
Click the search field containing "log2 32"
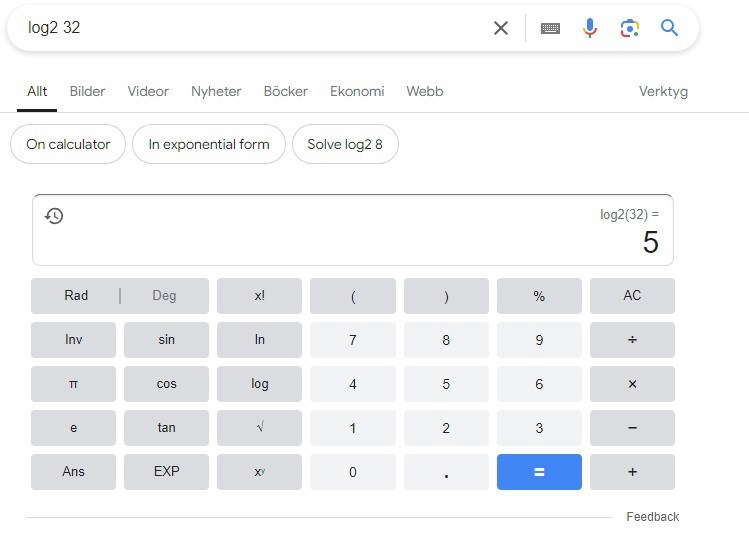[x=250, y=28]
